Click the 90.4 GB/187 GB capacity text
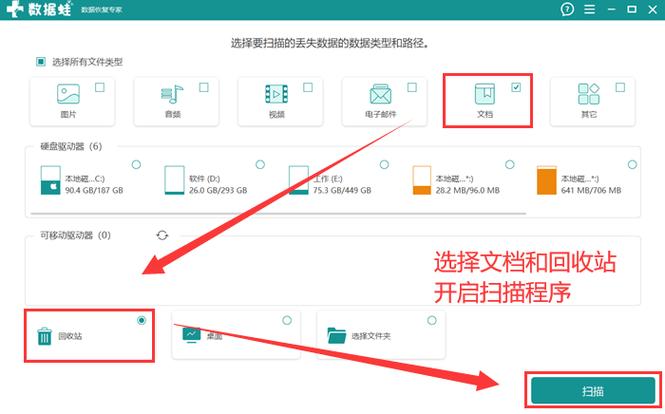 (x=94, y=190)
